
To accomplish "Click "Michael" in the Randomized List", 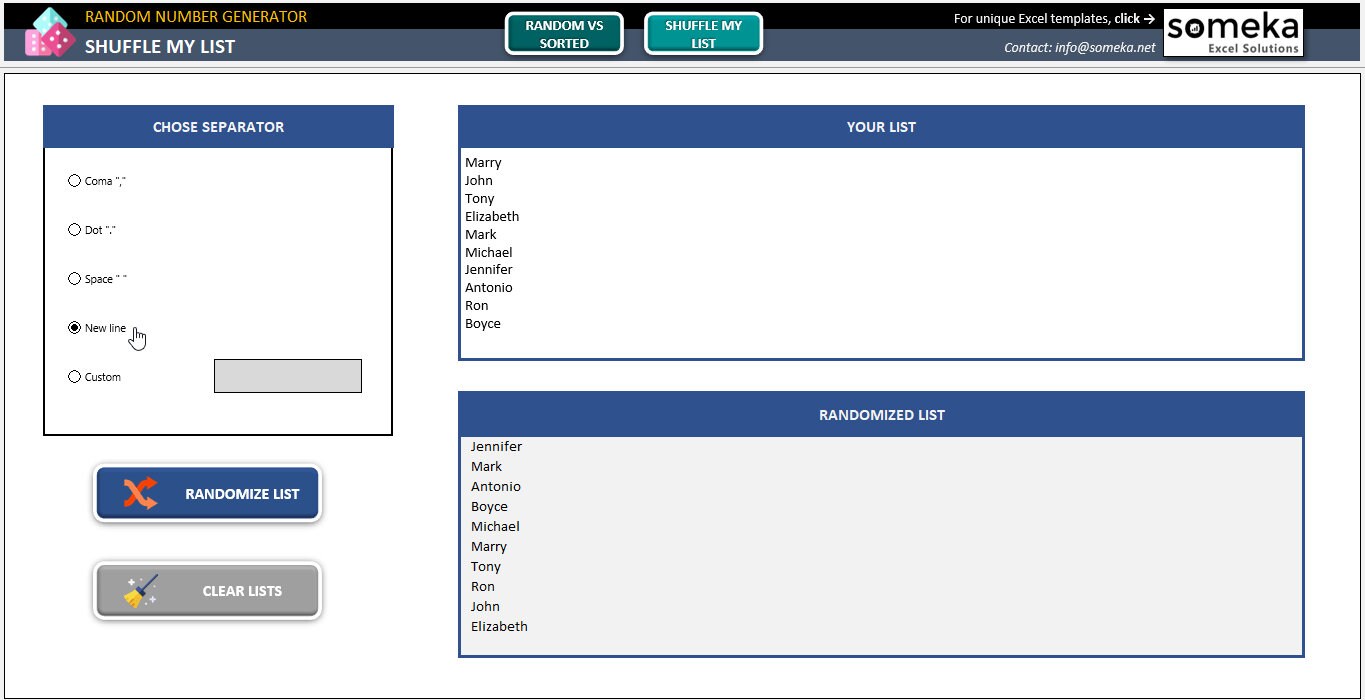I will point(496,527).
